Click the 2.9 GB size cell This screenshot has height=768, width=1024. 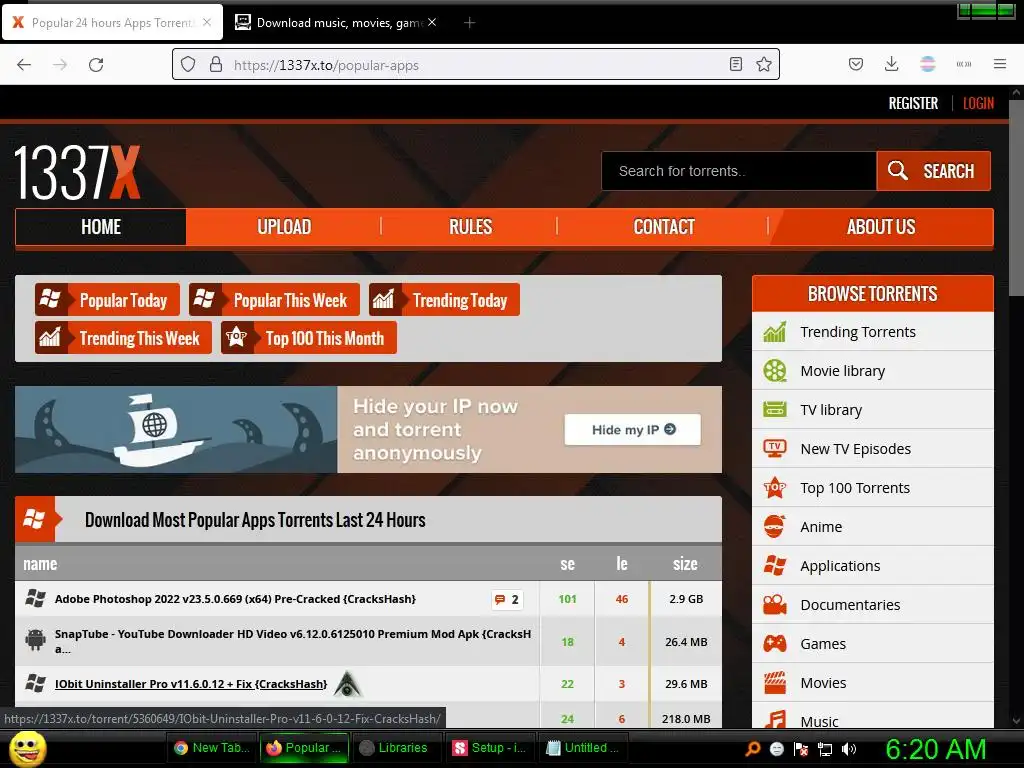[686, 599]
